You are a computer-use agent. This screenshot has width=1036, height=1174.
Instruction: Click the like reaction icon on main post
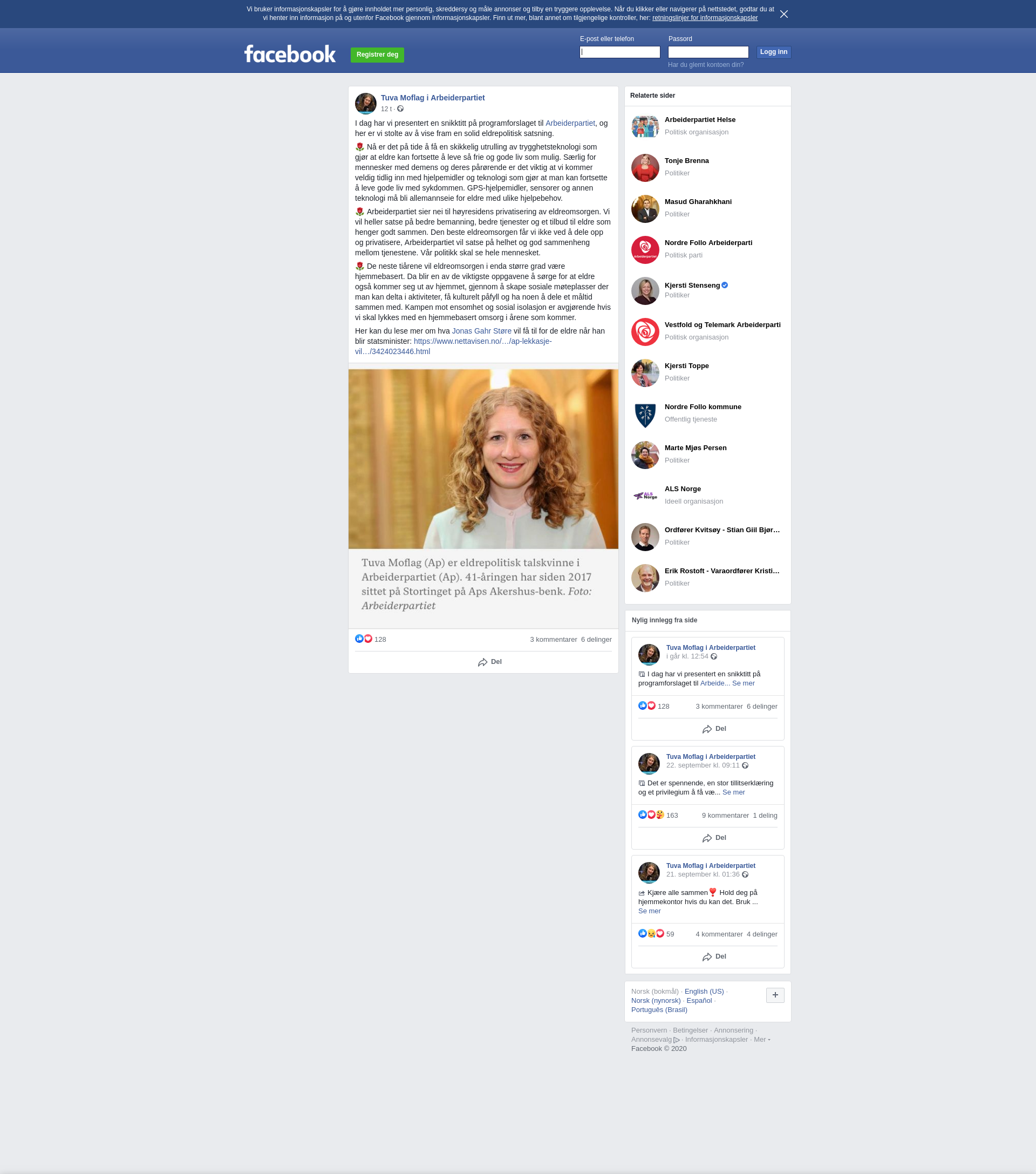coord(359,639)
